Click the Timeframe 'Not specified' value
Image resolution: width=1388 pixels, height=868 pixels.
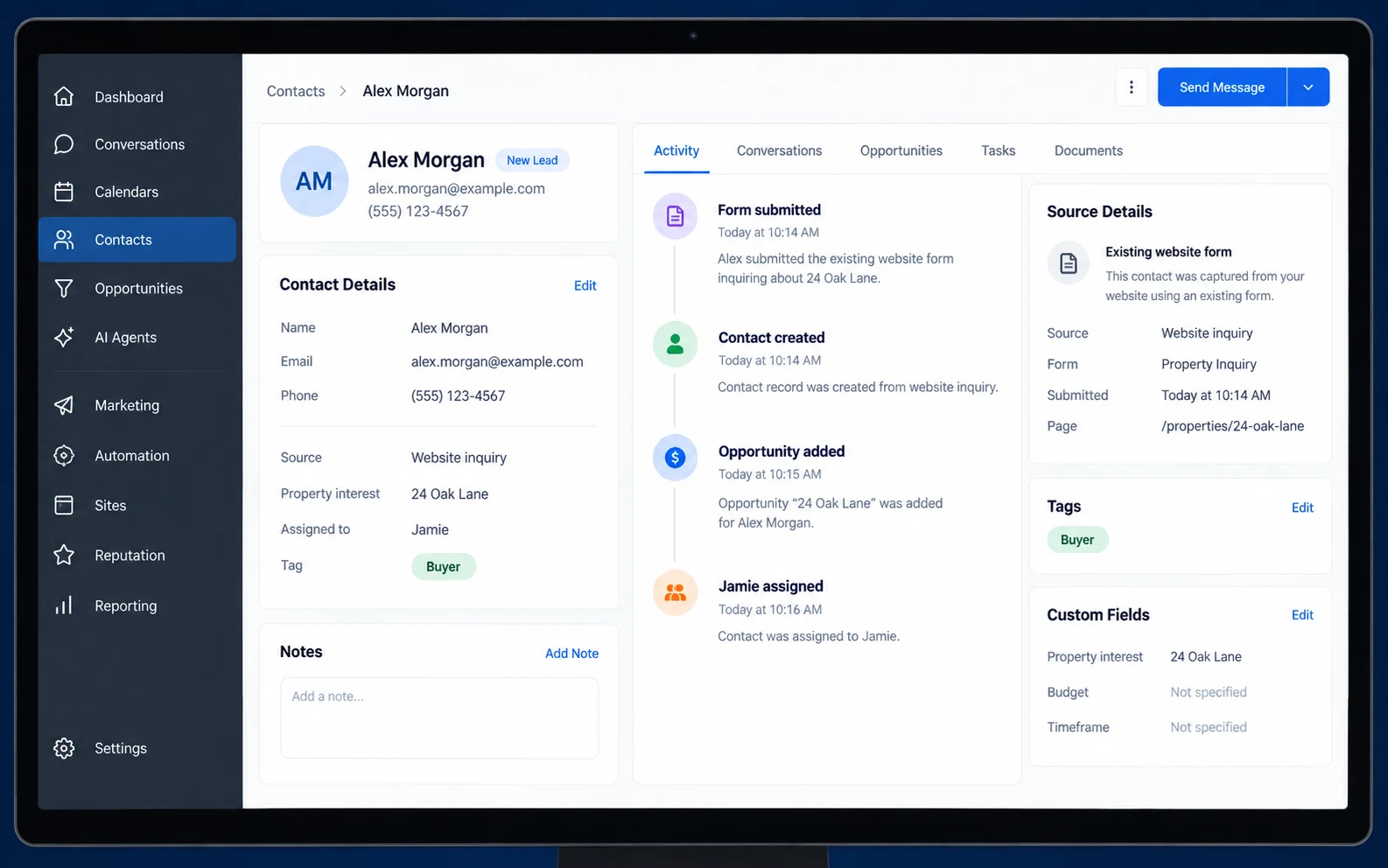click(1209, 727)
